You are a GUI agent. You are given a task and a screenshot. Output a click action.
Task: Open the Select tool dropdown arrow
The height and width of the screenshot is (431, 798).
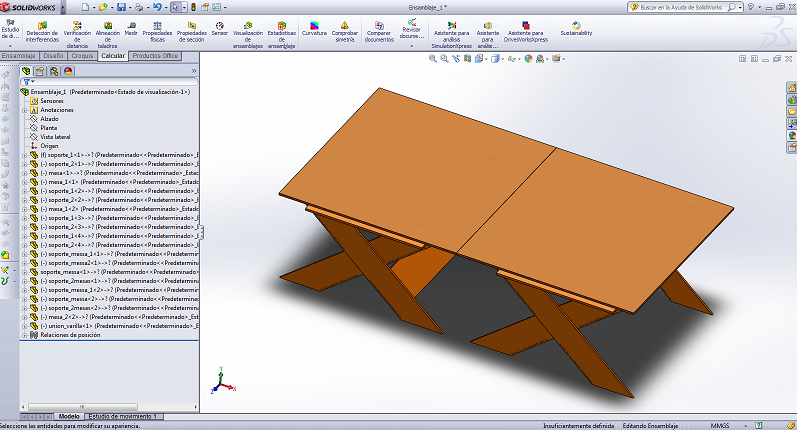pyautogui.click(x=184, y=8)
